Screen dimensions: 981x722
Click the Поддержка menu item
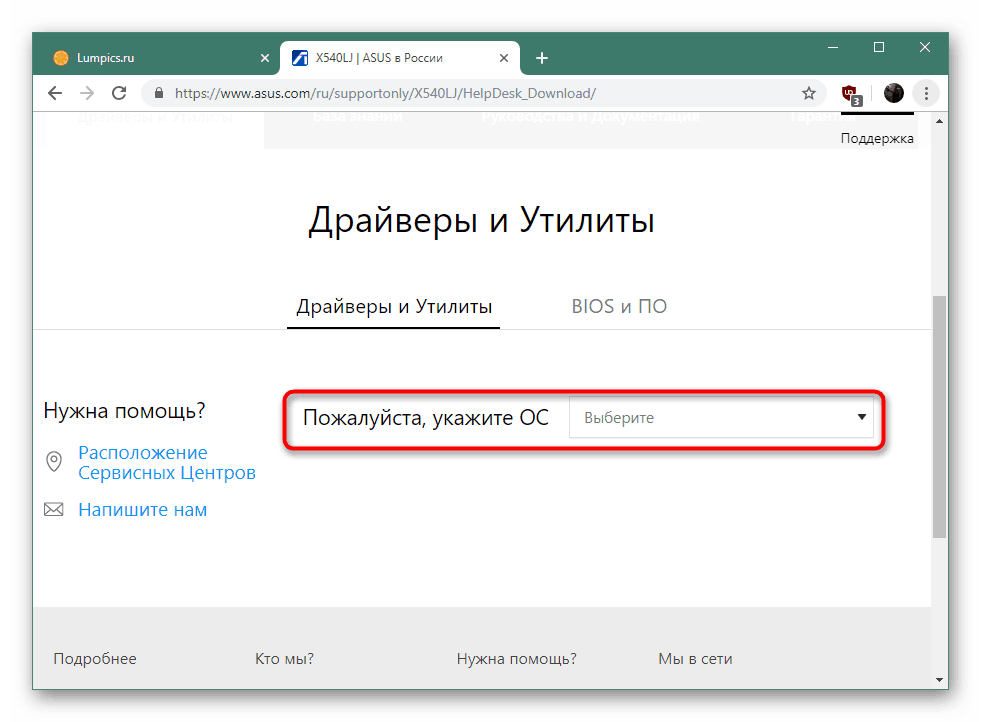(x=877, y=138)
